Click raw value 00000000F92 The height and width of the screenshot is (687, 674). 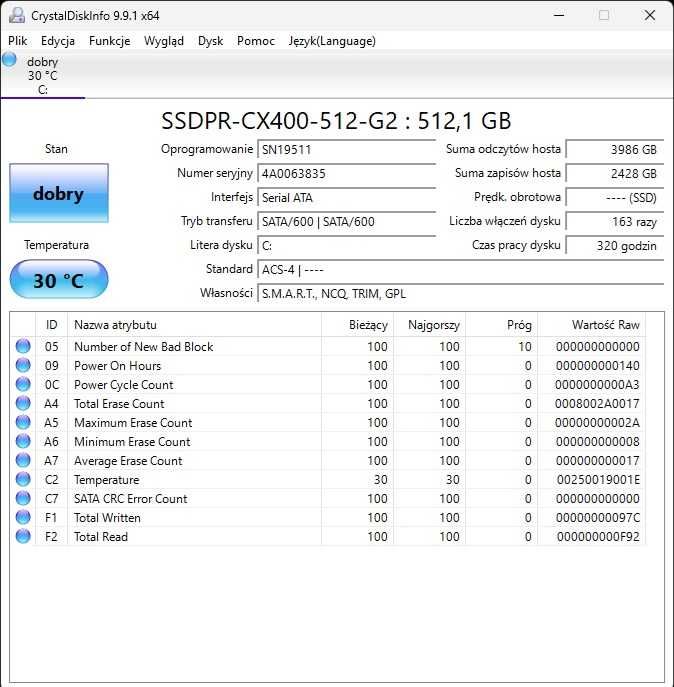pos(598,537)
